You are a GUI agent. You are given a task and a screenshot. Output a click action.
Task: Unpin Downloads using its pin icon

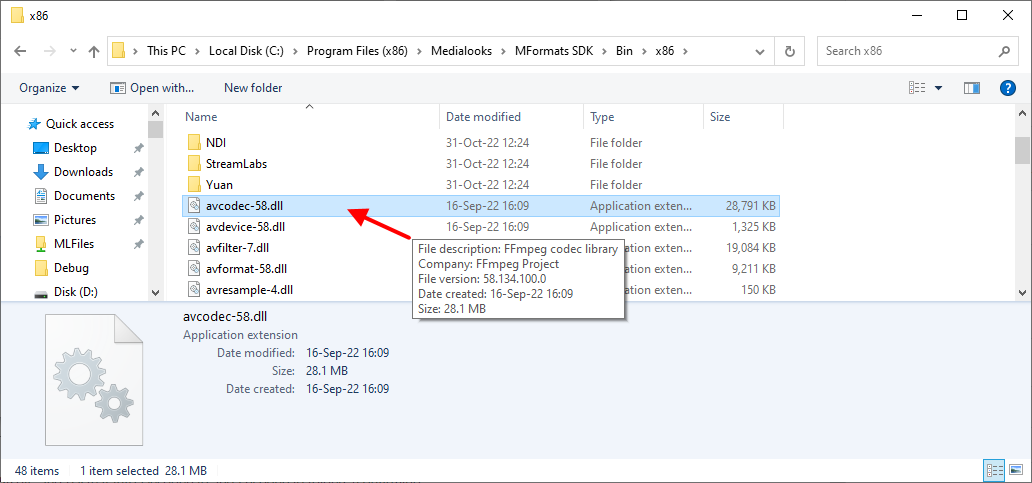tap(138, 172)
